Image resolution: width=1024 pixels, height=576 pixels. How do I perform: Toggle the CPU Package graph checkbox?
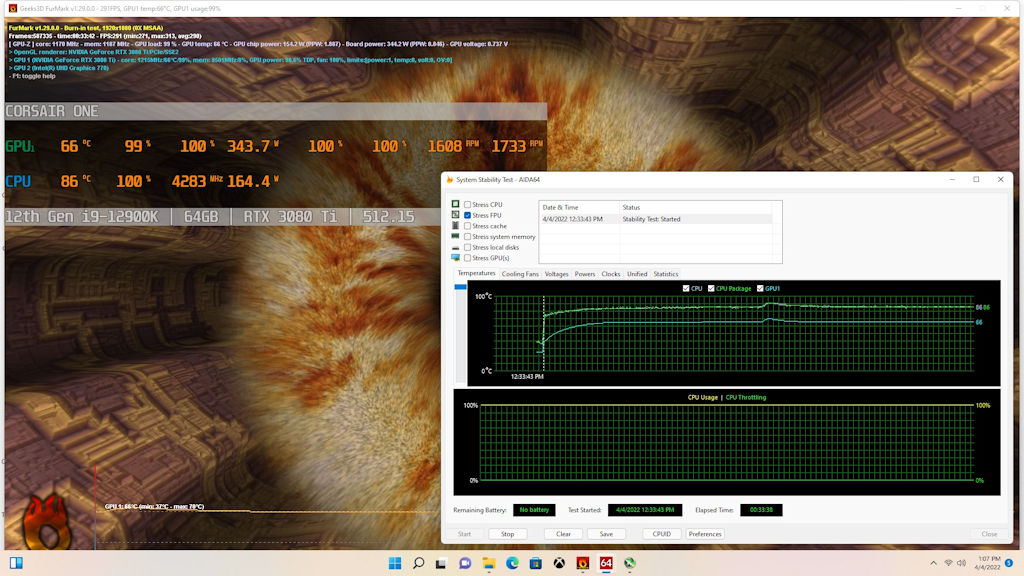coord(711,288)
